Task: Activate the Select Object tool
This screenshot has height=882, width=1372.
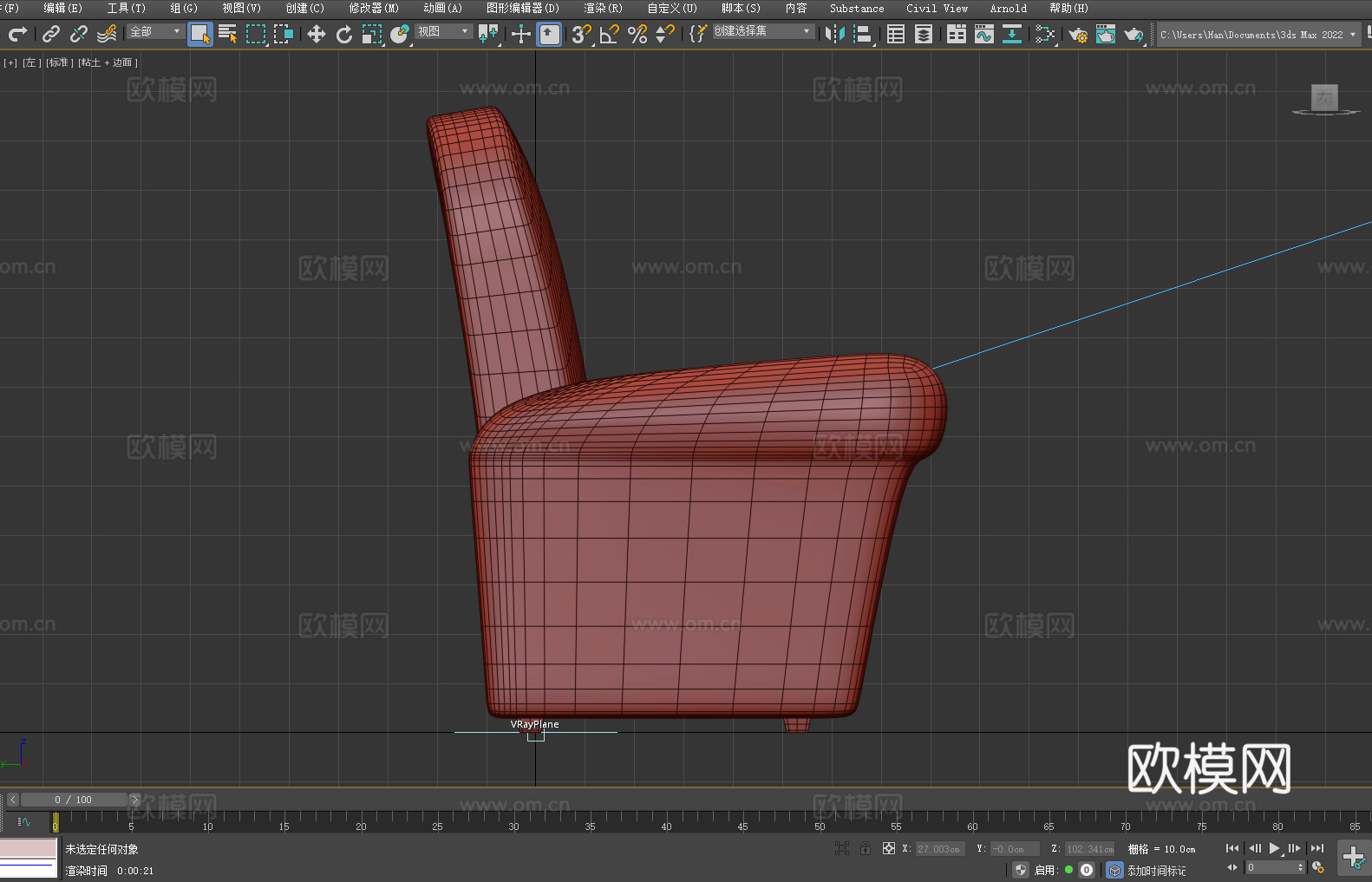Action: click(200, 34)
